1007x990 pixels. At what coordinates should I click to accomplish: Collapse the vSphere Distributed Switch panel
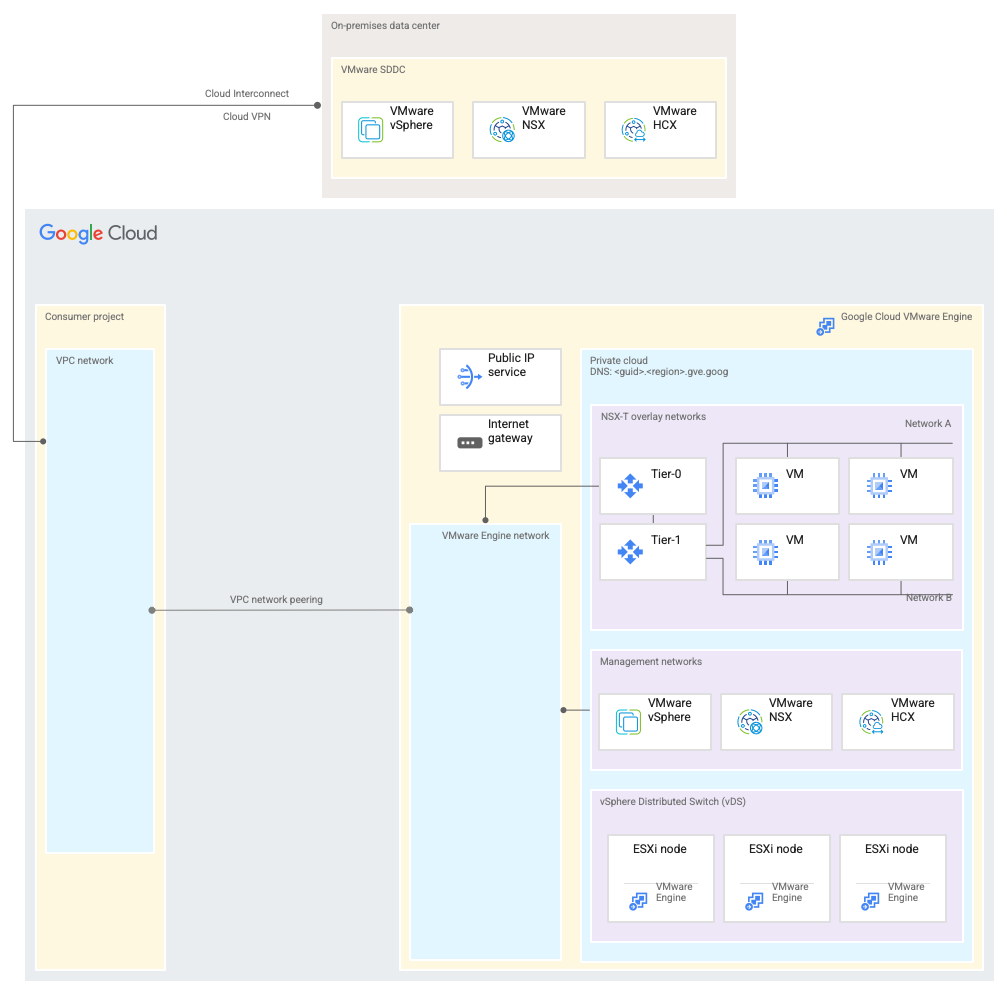tap(673, 801)
